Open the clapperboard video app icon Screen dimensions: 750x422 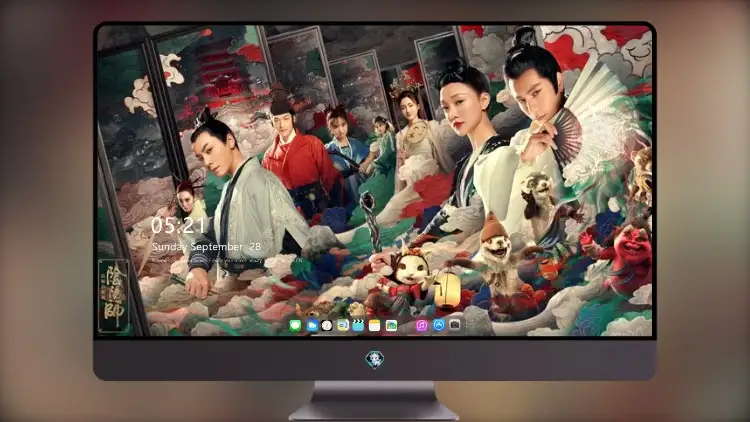[358, 326]
